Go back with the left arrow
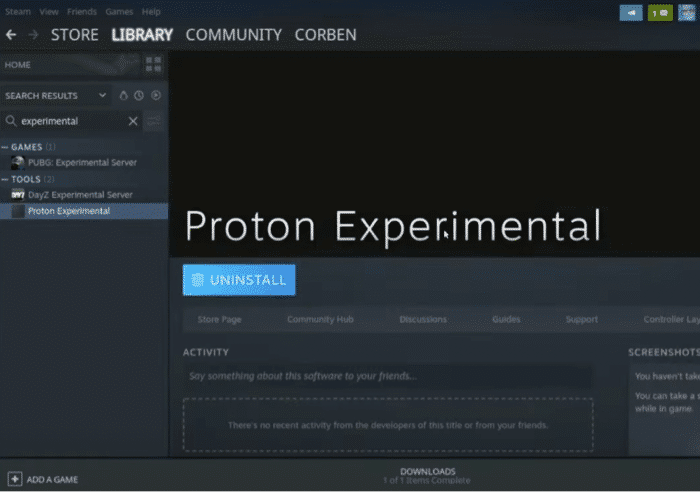The image size is (700, 492). [x=11, y=34]
